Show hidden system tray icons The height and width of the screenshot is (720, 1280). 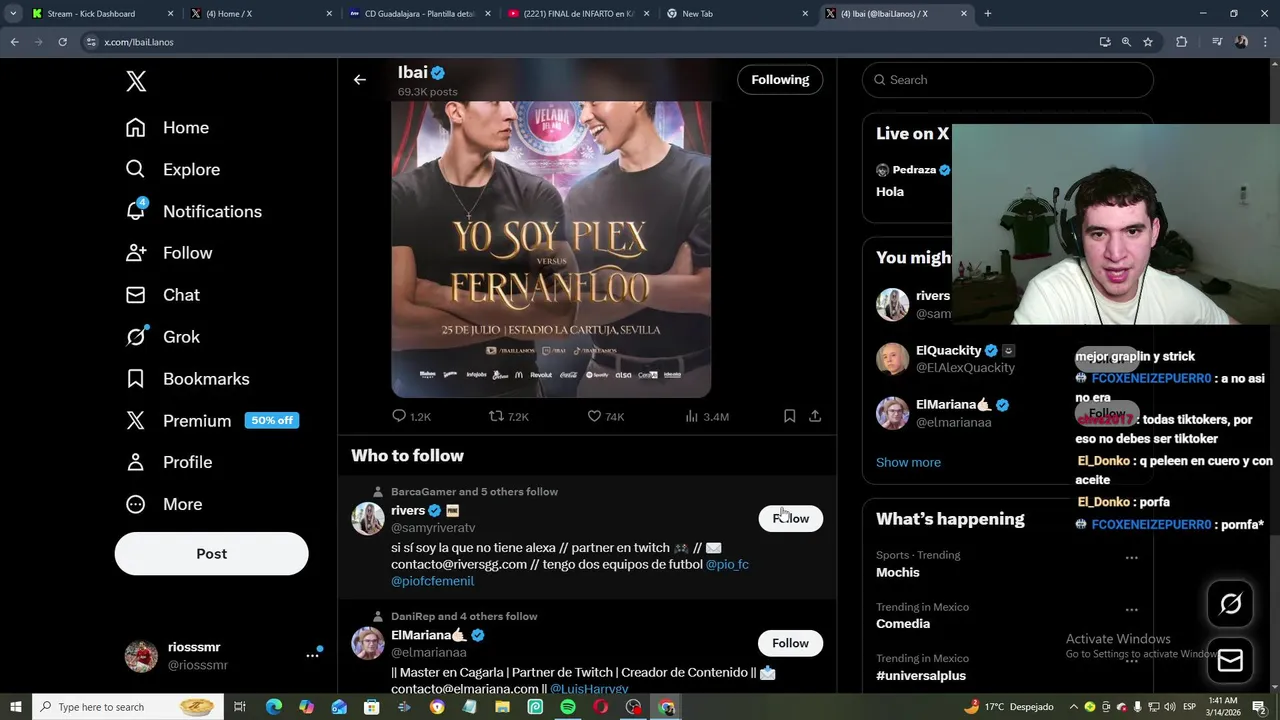[x=1073, y=707]
